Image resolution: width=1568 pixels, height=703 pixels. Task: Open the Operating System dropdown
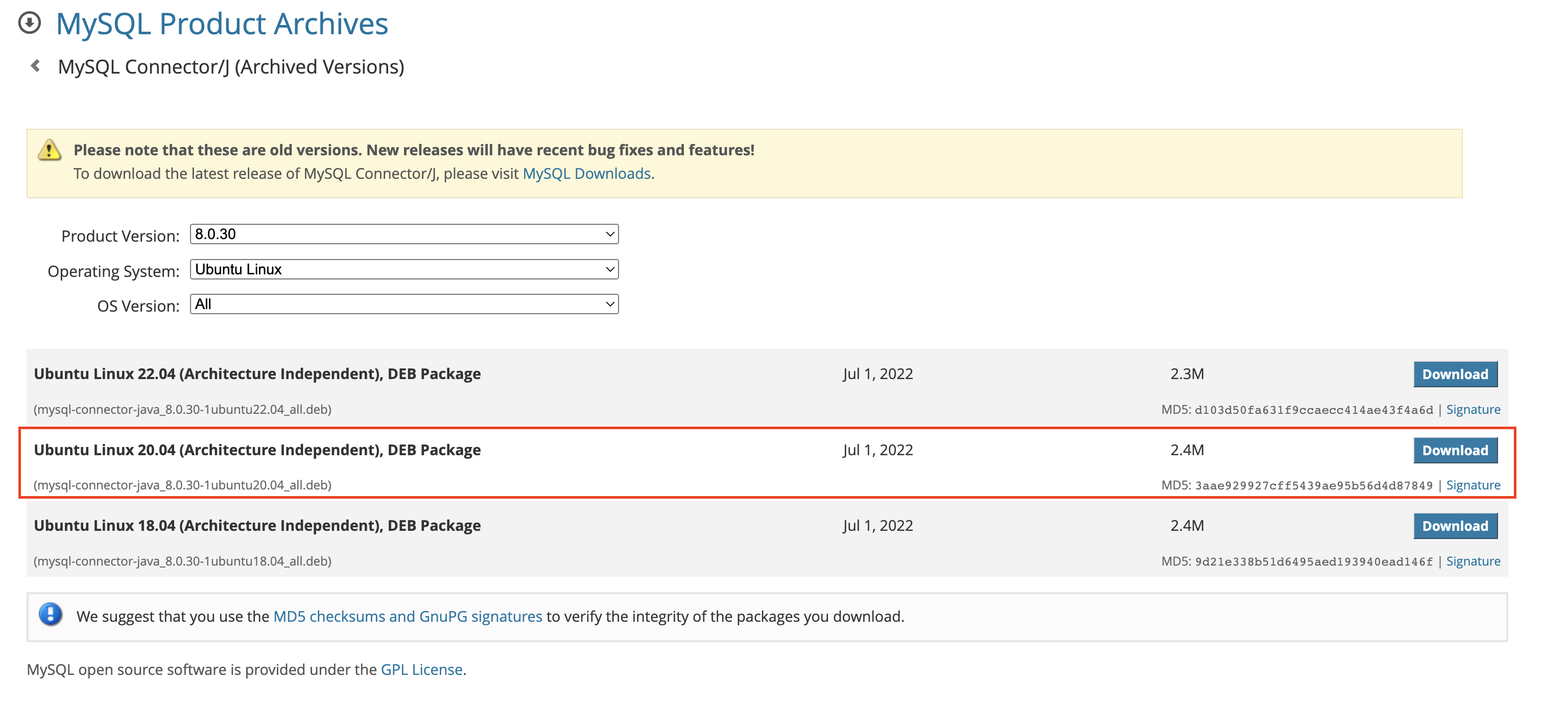(x=403, y=269)
